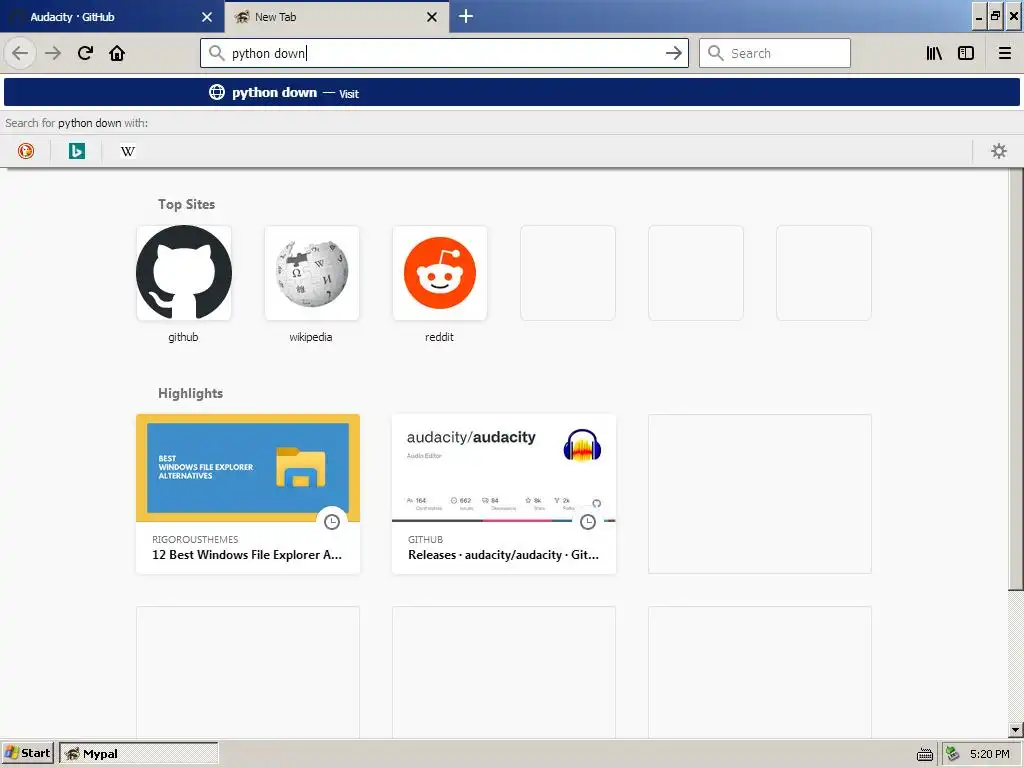Viewport: 1024px width, 768px height.
Task: Select the New Tab tab
Action: point(337,16)
